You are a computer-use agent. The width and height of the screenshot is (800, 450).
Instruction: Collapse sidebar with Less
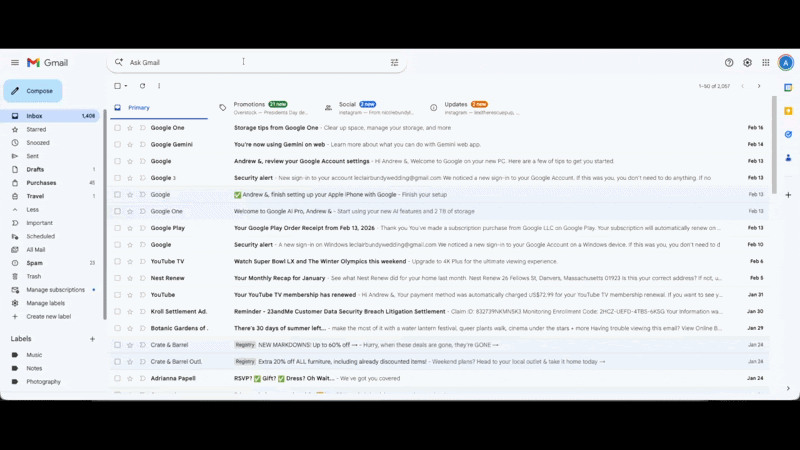point(33,210)
